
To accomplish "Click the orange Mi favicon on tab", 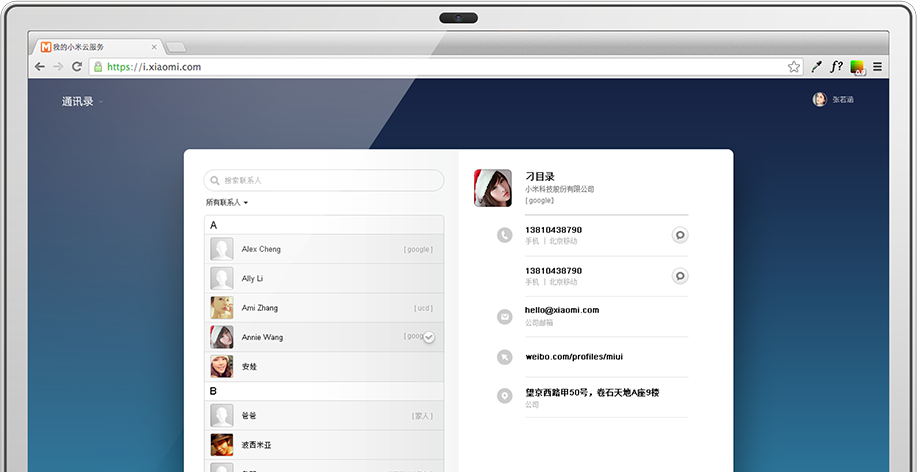I will [46, 47].
